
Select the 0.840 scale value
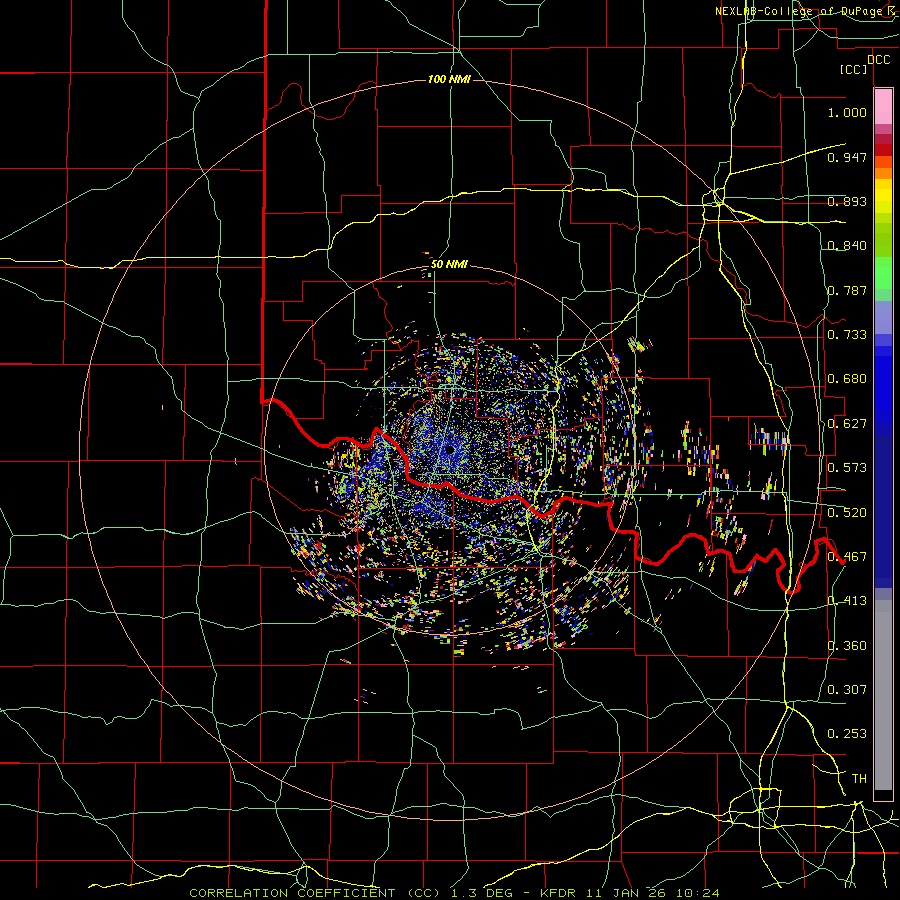point(847,246)
